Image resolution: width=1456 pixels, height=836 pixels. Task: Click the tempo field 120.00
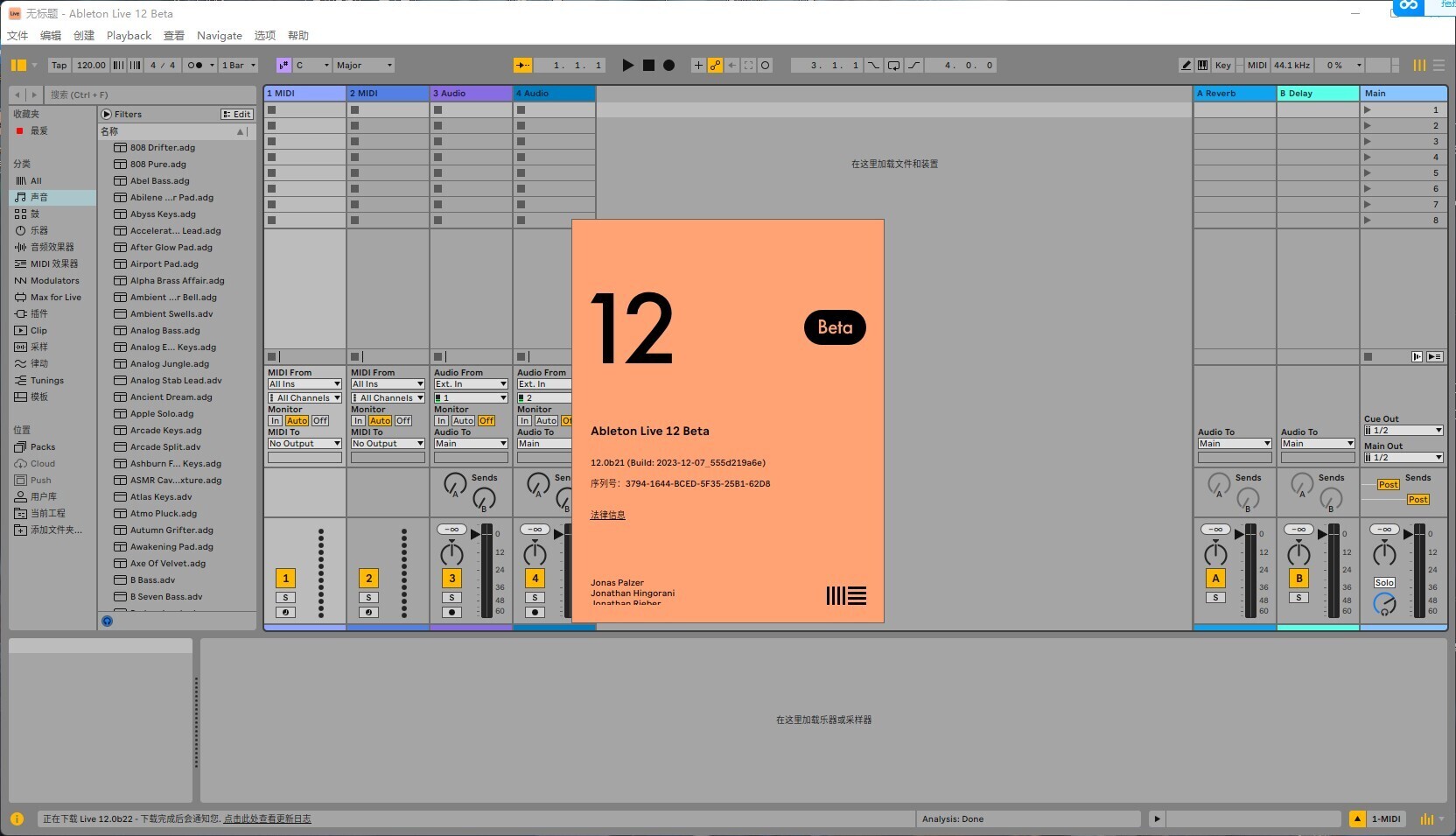90,65
